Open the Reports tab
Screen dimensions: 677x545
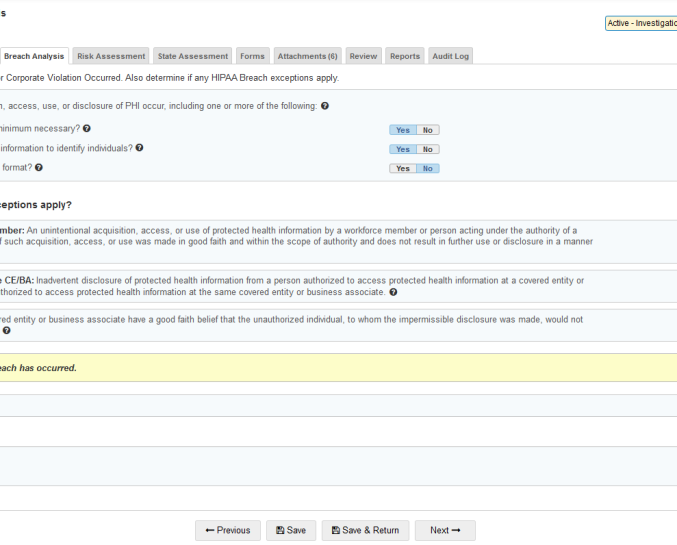coord(405,56)
